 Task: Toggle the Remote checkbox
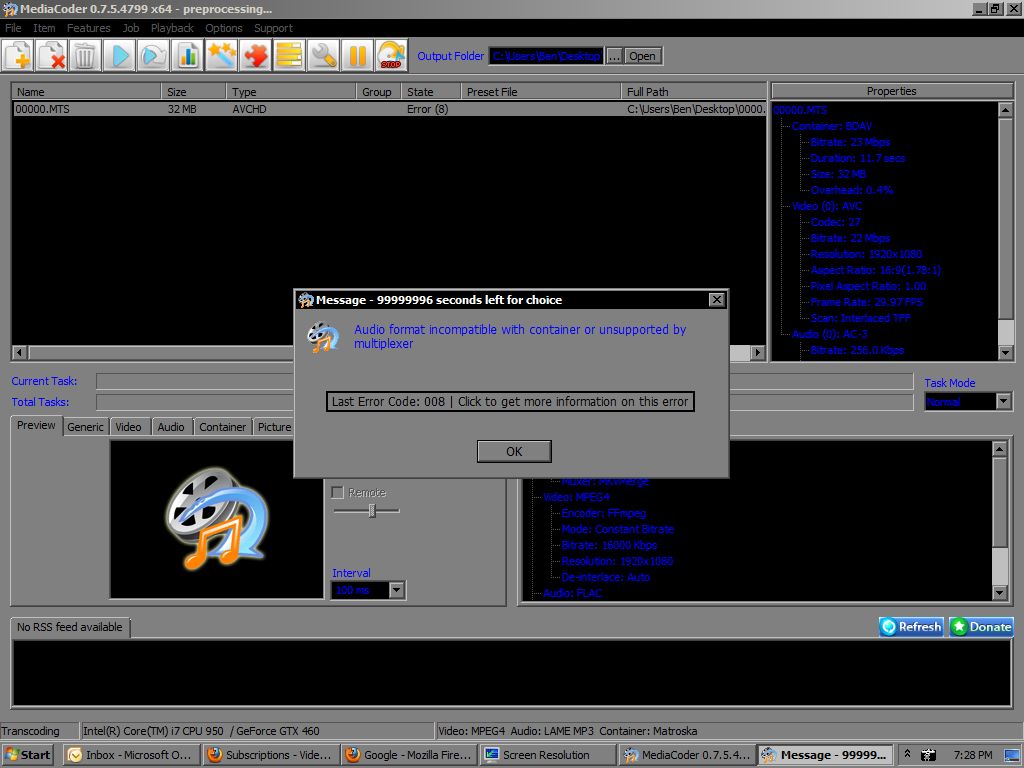338,492
